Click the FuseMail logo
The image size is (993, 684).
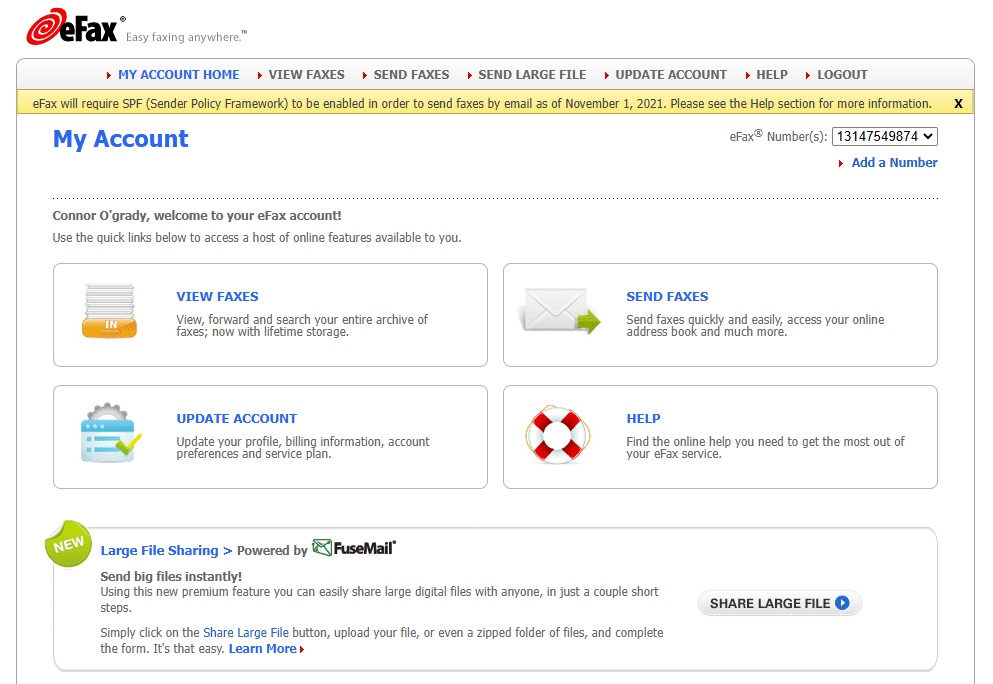click(354, 548)
